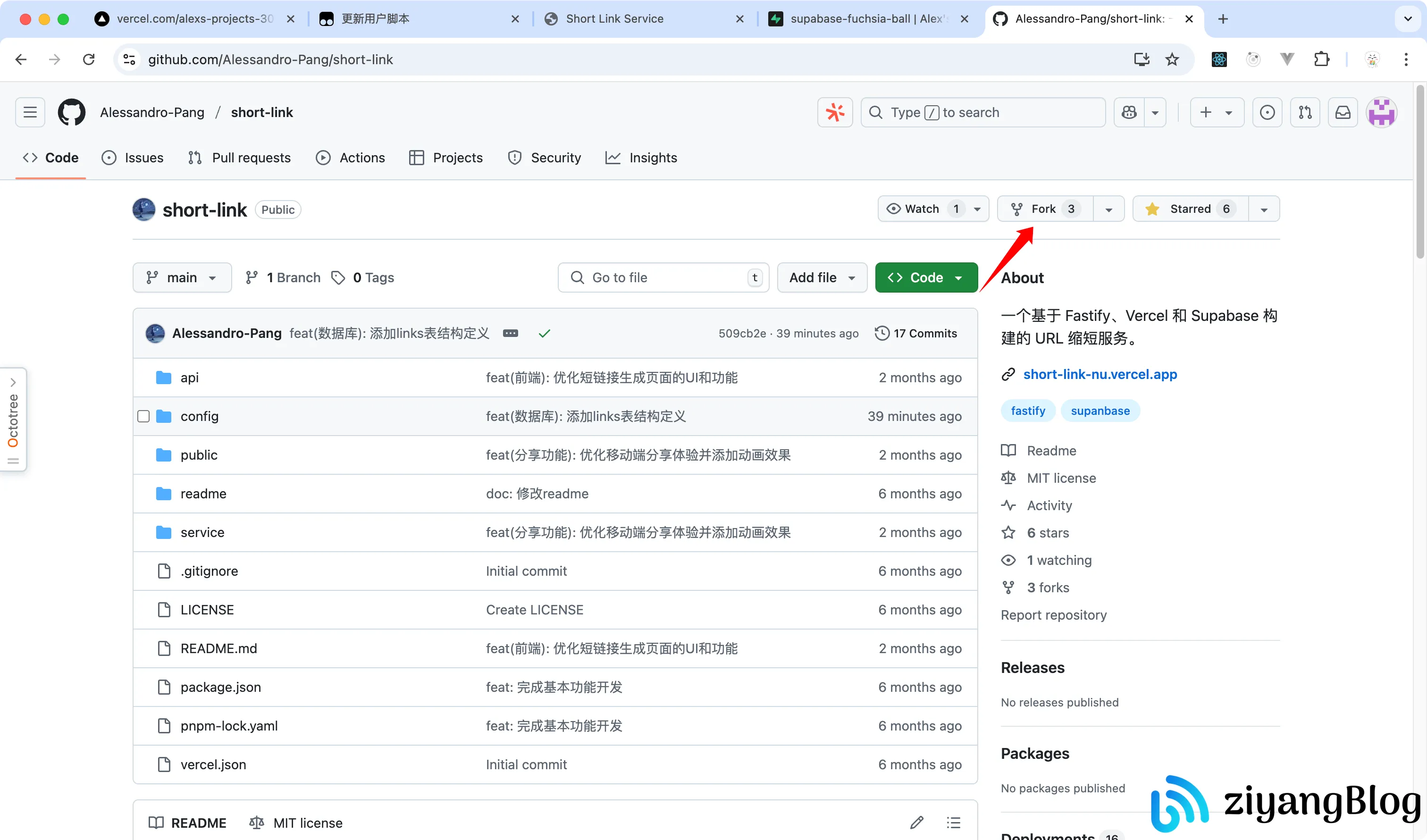Screen dimensions: 1427x840
Task: Jump to Readme from About sidebar
Action: point(1051,450)
